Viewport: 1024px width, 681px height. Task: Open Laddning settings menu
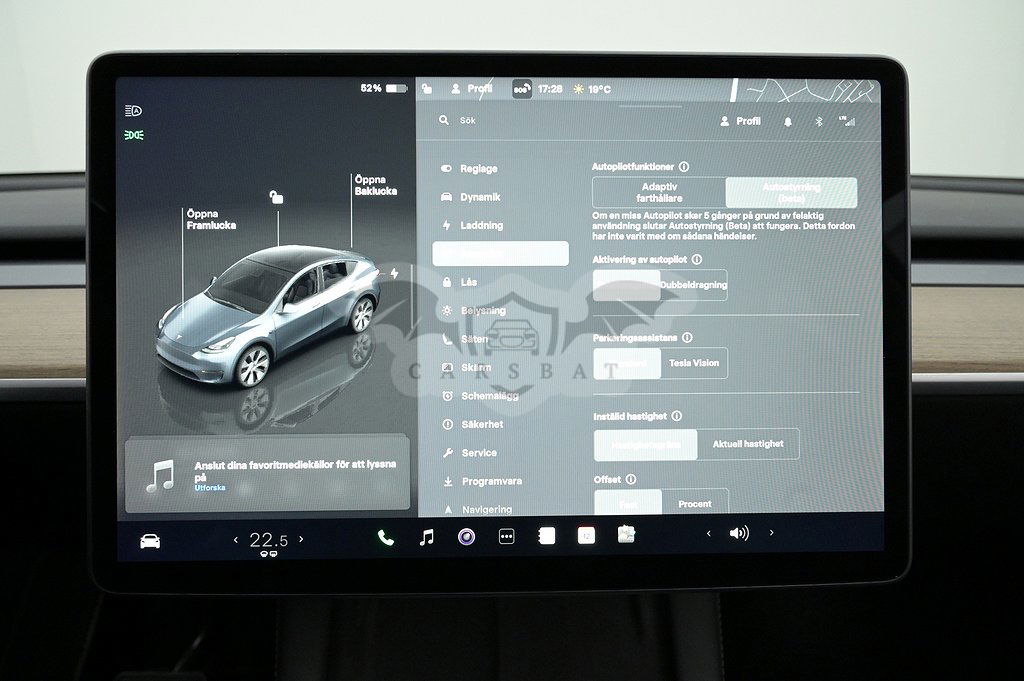(481, 226)
